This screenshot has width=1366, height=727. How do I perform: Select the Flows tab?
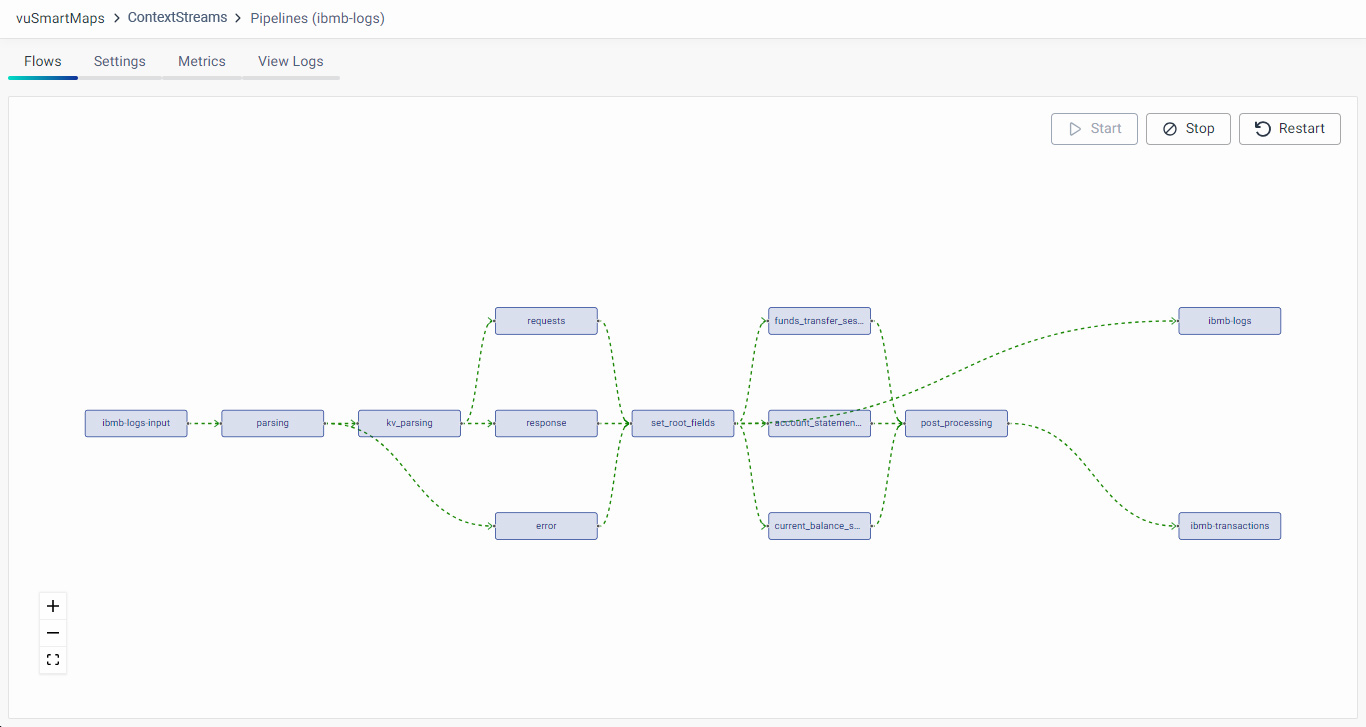point(43,61)
